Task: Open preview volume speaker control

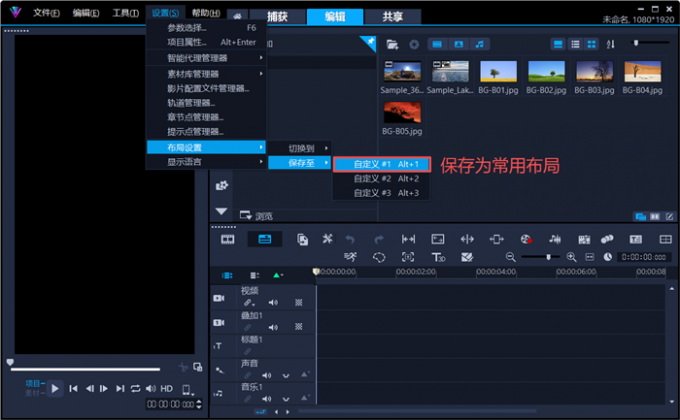Action: coord(151,388)
